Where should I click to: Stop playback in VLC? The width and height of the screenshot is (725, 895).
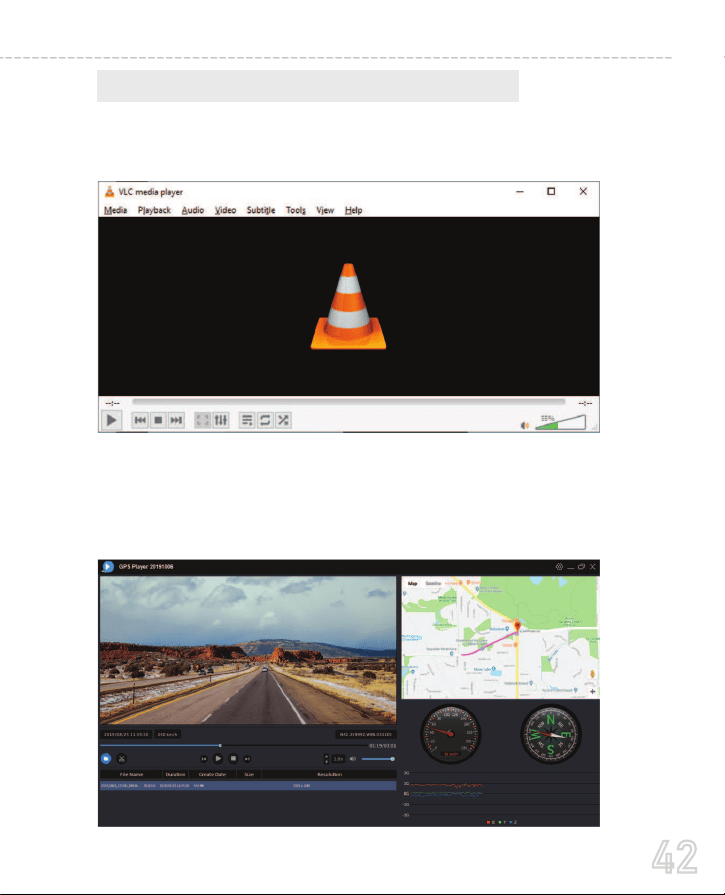[158, 420]
